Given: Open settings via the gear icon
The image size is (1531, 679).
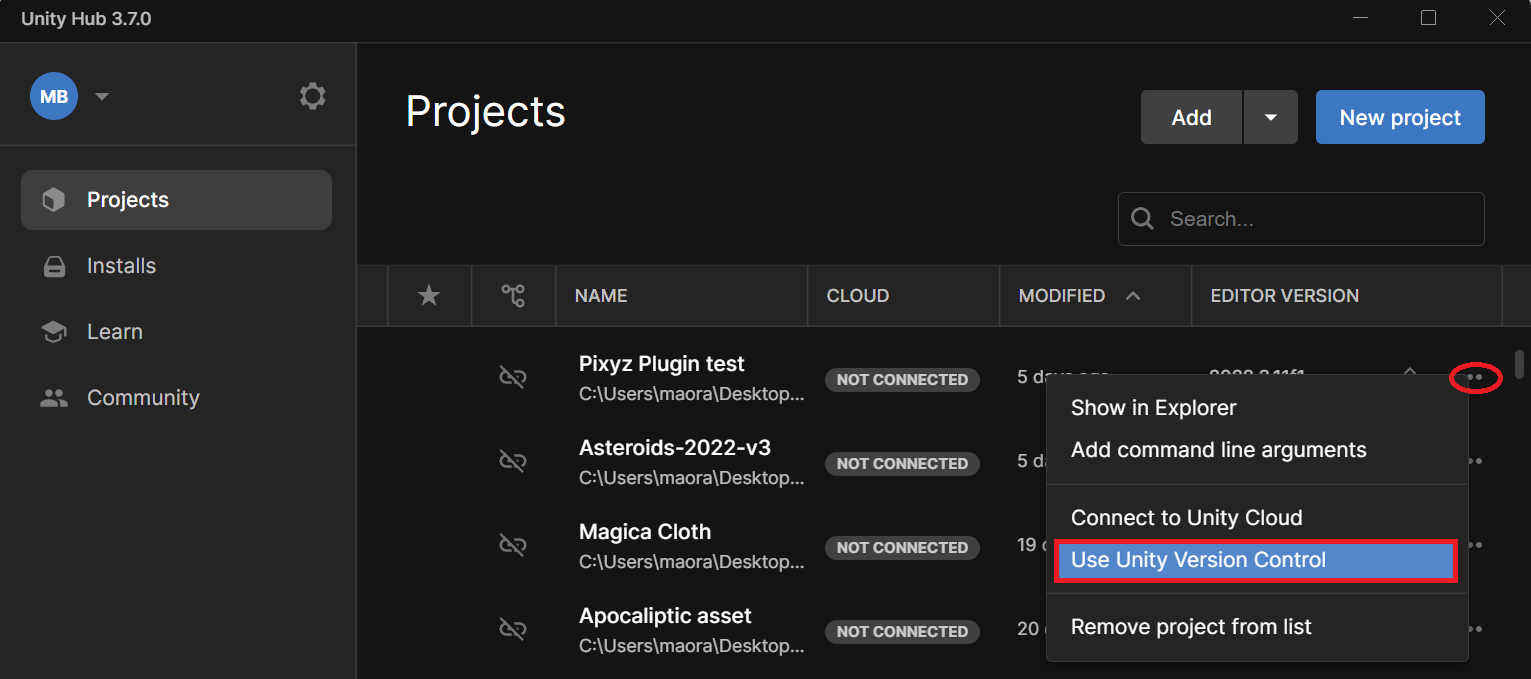Looking at the screenshot, I should (312, 96).
